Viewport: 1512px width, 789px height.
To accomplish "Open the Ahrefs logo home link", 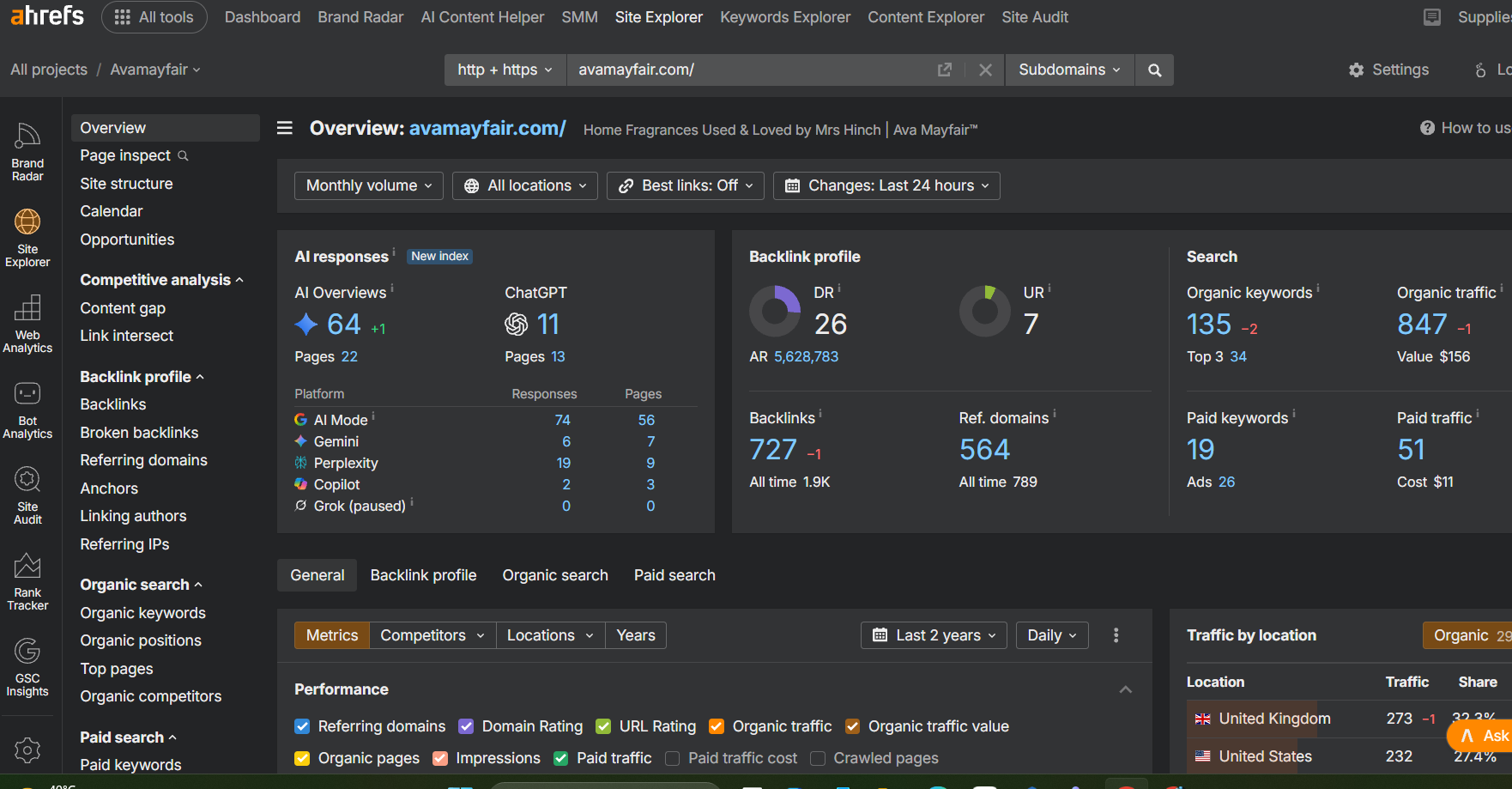I will click(x=47, y=15).
